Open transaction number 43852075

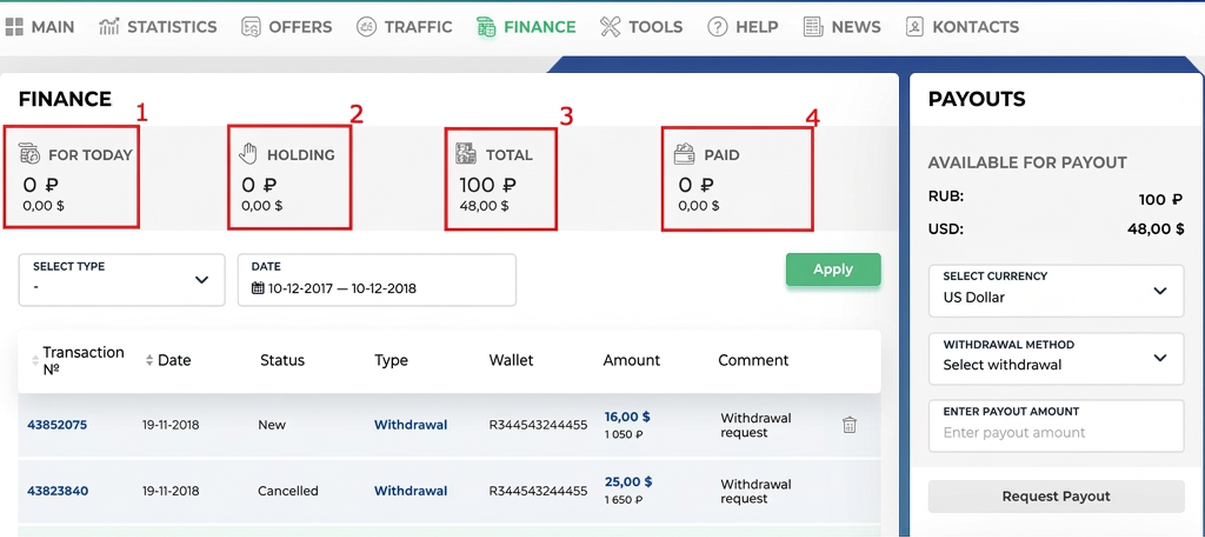57,425
